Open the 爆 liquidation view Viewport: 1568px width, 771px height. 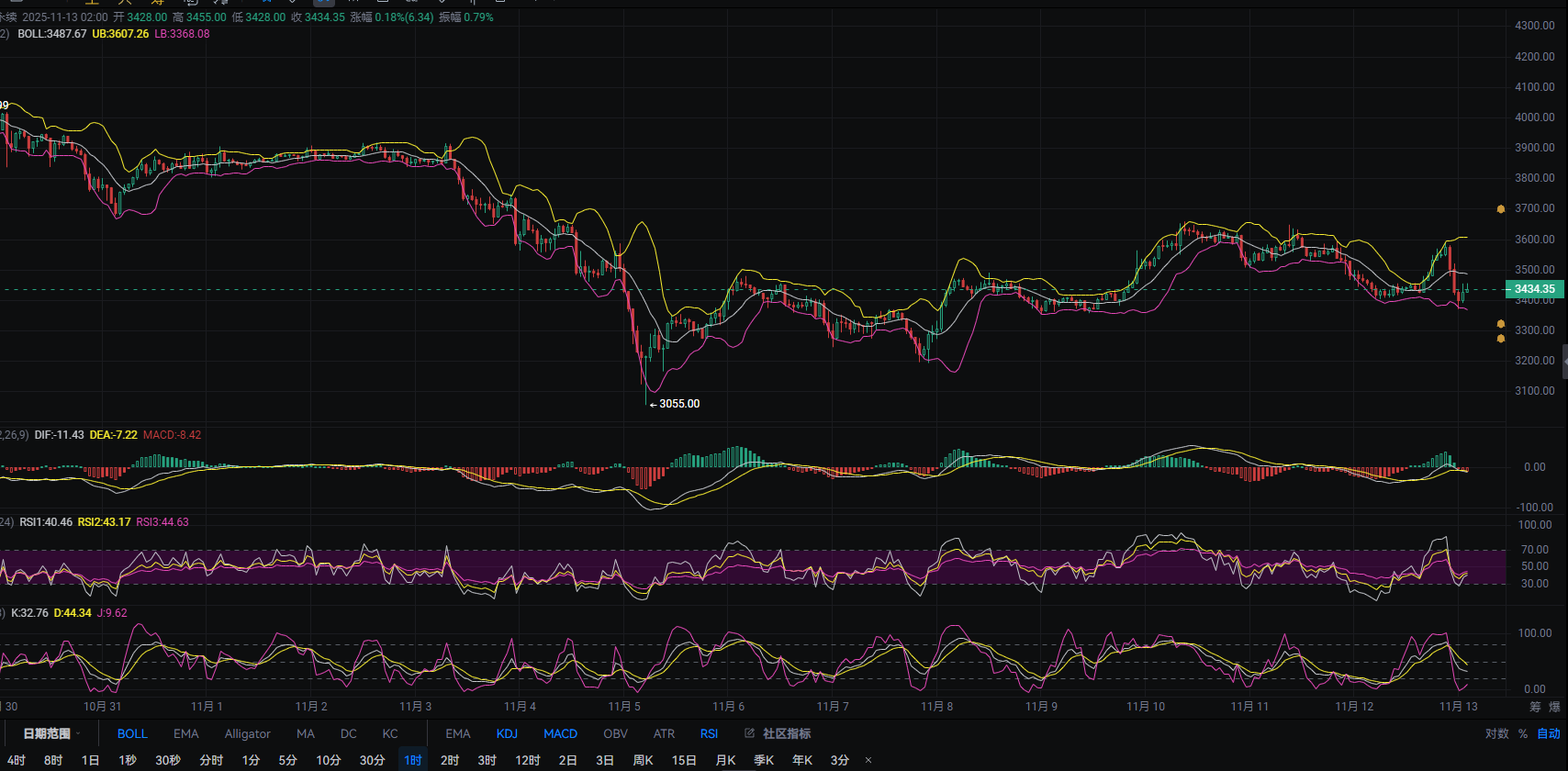pyautogui.click(x=1554, y=707)
